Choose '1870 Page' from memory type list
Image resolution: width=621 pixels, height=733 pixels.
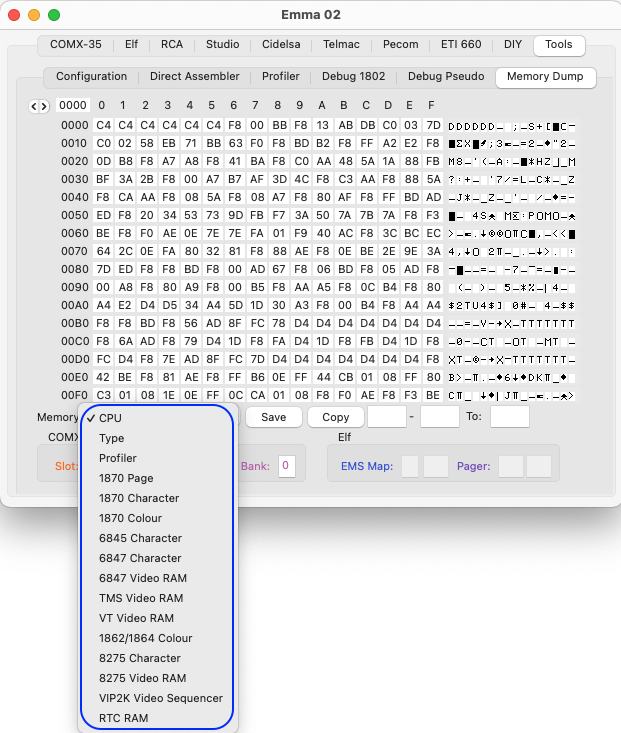(126, 478)
